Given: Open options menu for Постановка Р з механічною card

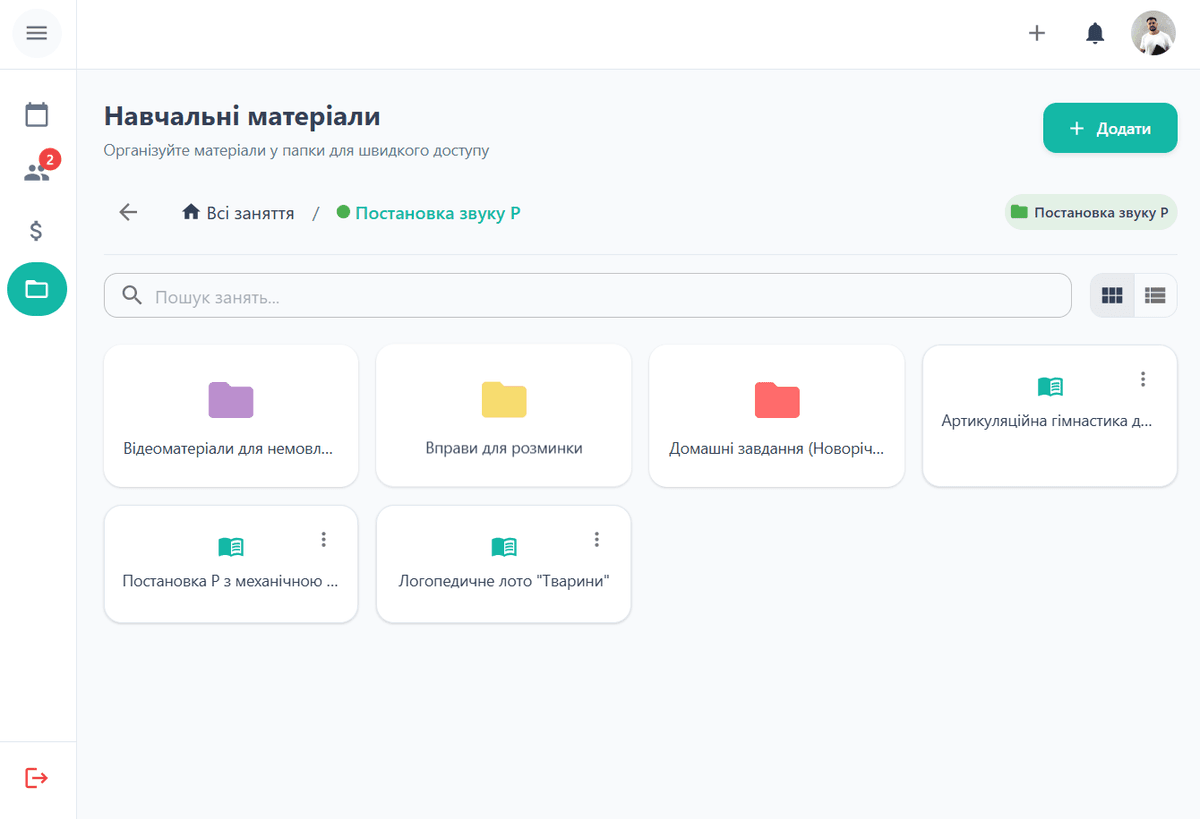Looking at the screenshot, I should 323,539.
